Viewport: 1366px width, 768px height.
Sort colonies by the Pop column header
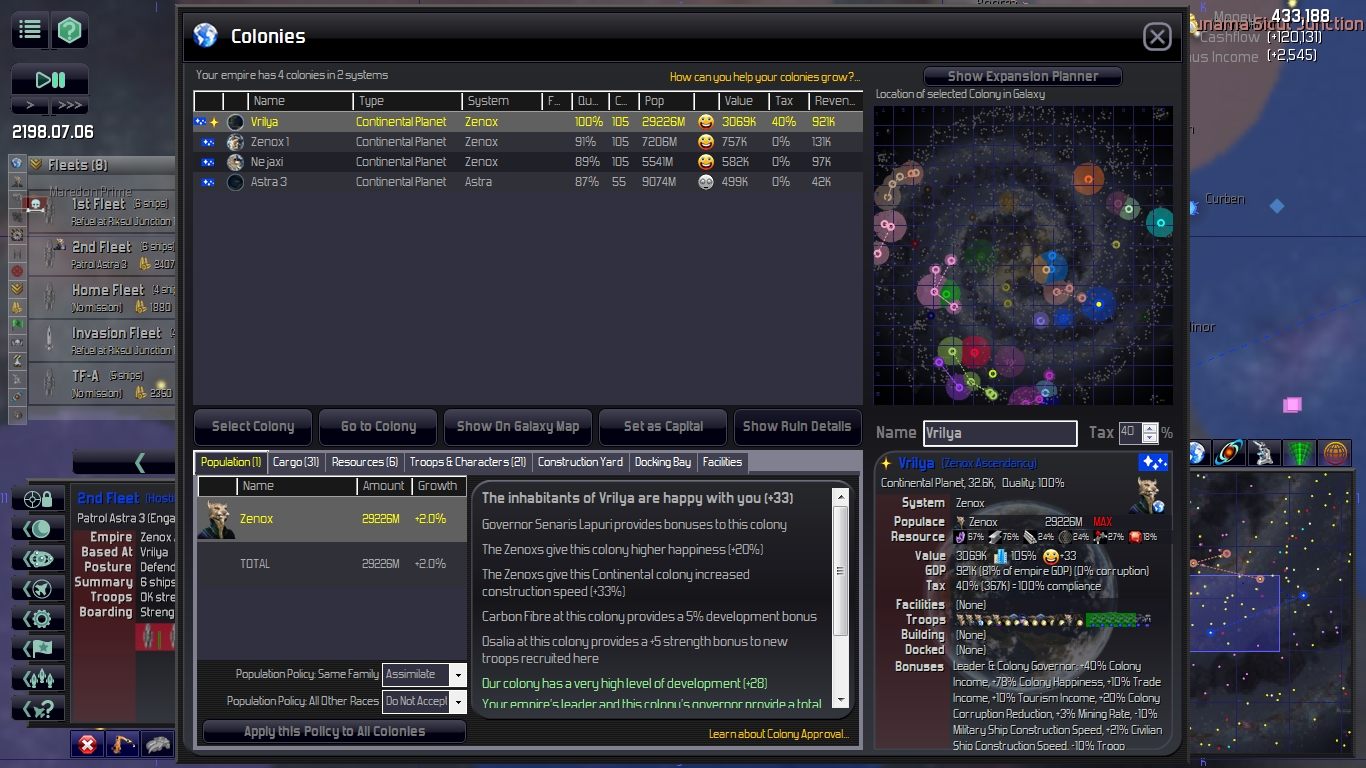click(666, 101)
